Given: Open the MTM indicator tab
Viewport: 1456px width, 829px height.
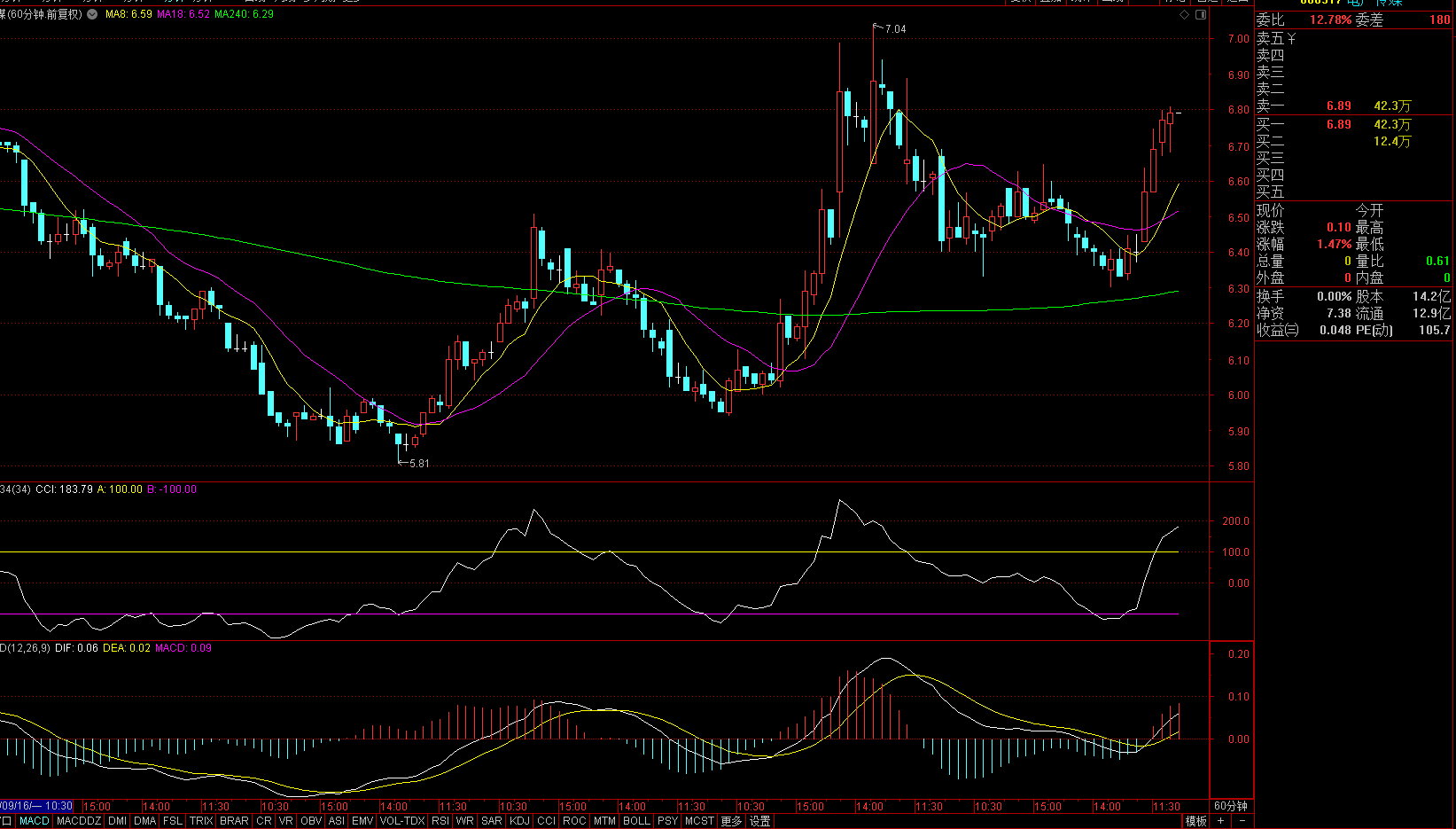Looking at the screenshot, I should coord(605,821).
